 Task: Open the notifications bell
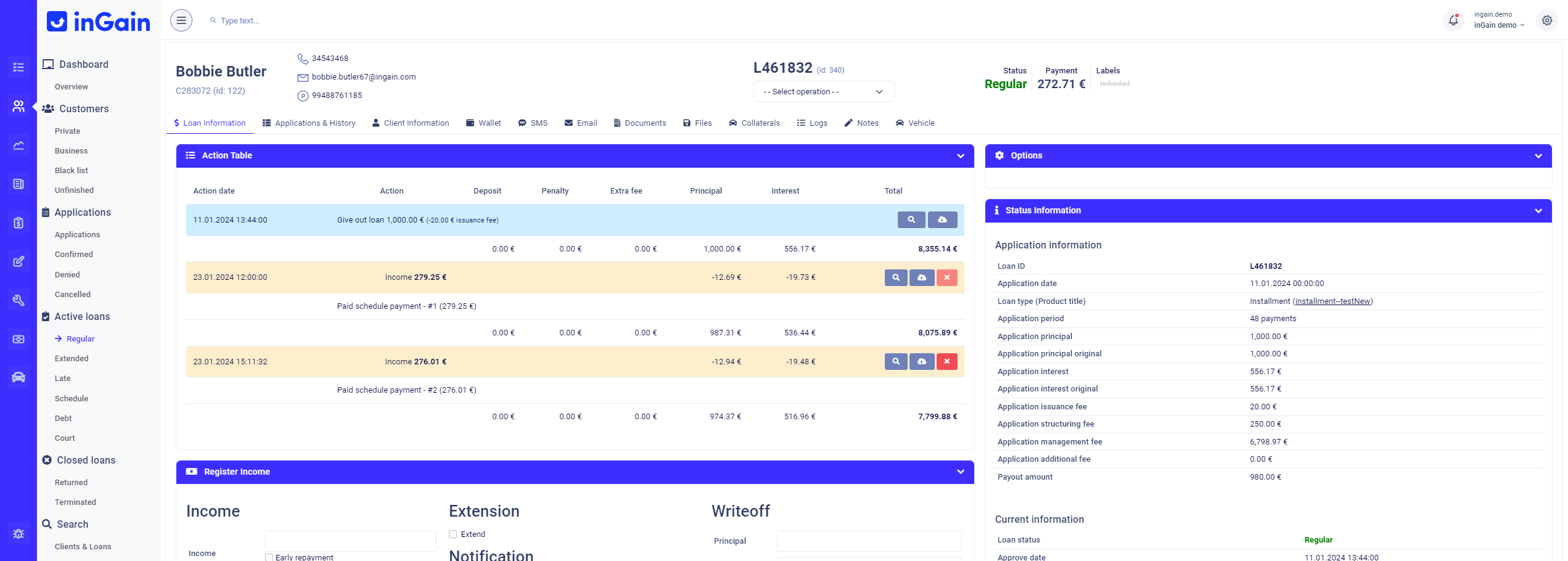[1453, 20]
